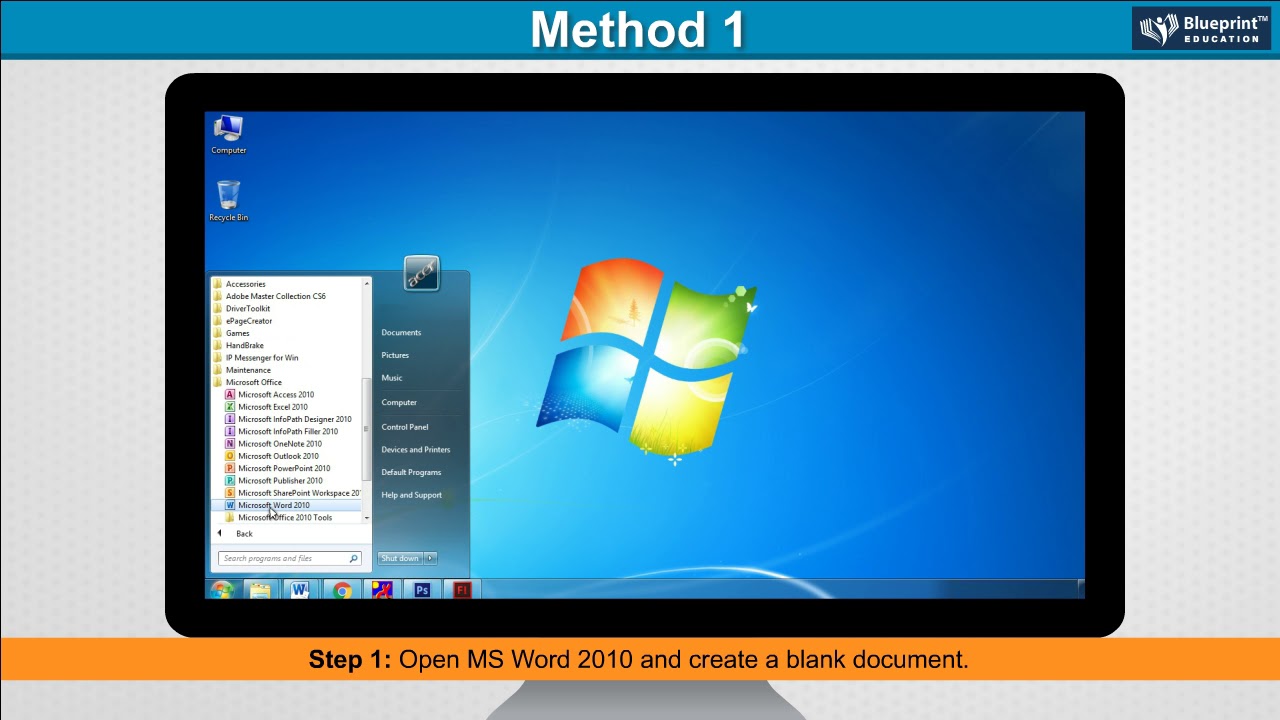Click the Microsoft PowerPoint 2010 icon

(x=230, y=468)
